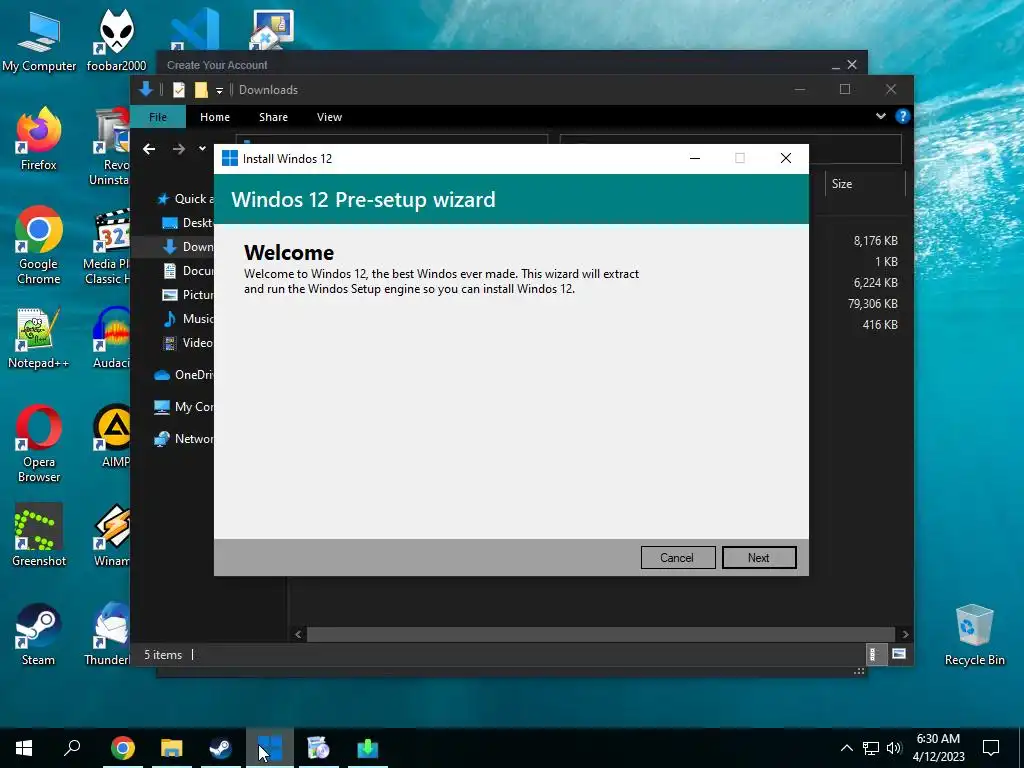Open the Visual Studio Code desktop icon
Viewport: 1024px width, 768px height.
195,30
